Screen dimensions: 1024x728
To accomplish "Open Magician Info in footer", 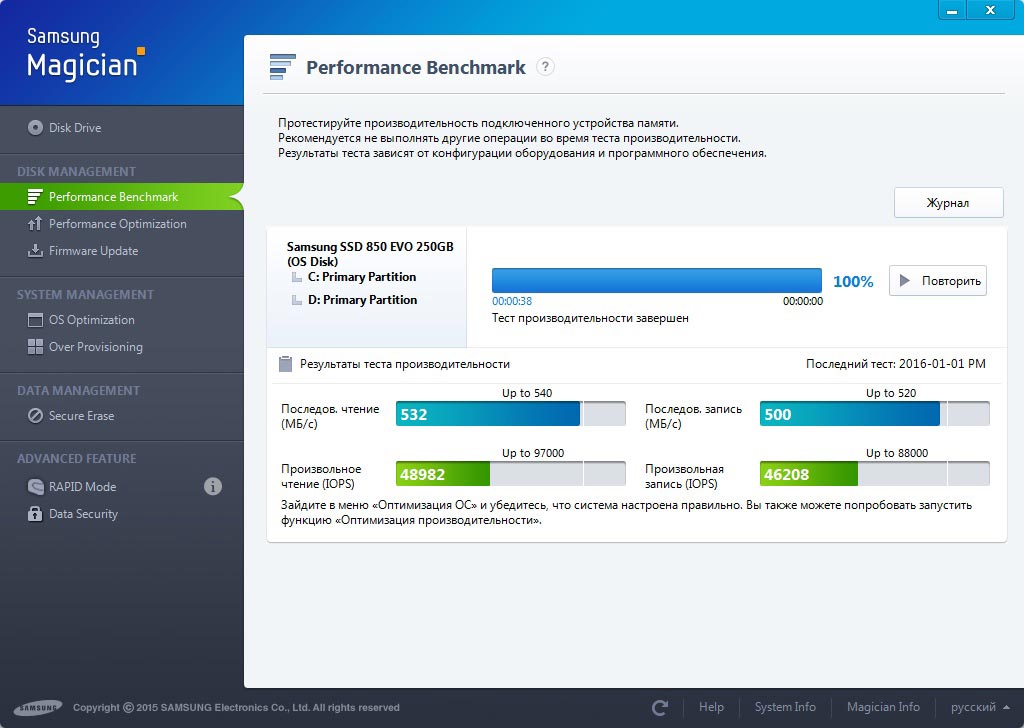I will 883,707.
